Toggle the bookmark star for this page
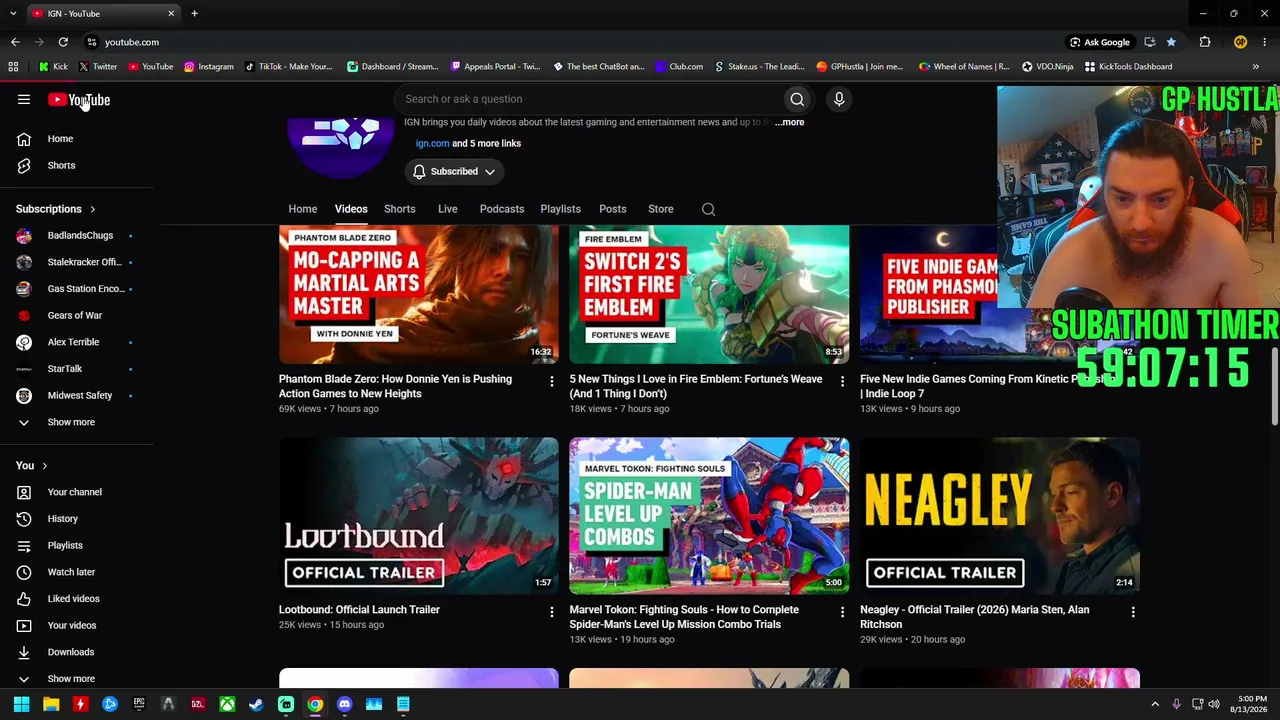Screen dimensions: 1280x720 pyautogui.click(x=1171, y=42)
